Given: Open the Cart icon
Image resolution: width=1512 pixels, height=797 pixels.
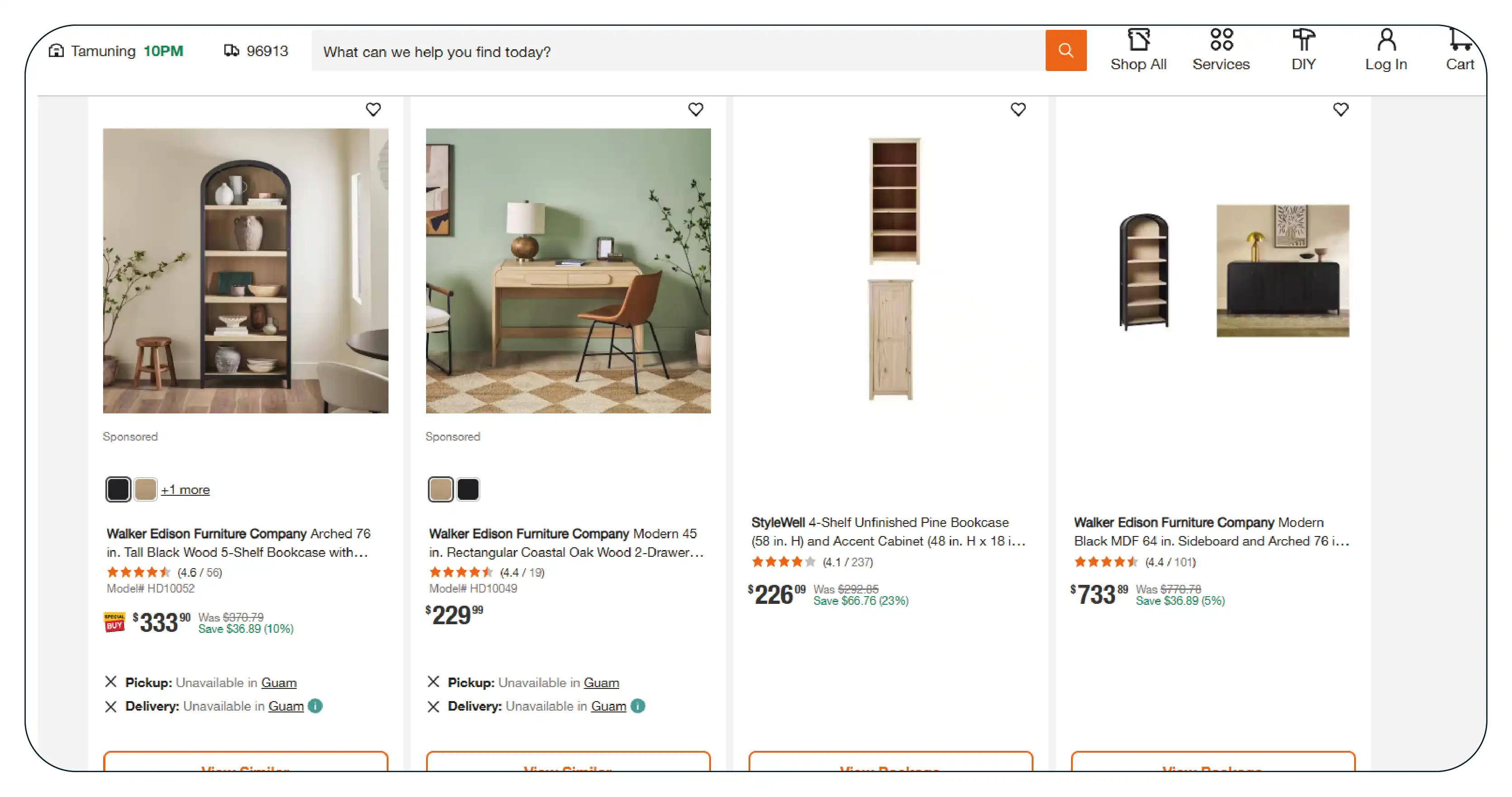Looking at the screenshot, I should click(x=1459, y=51).
